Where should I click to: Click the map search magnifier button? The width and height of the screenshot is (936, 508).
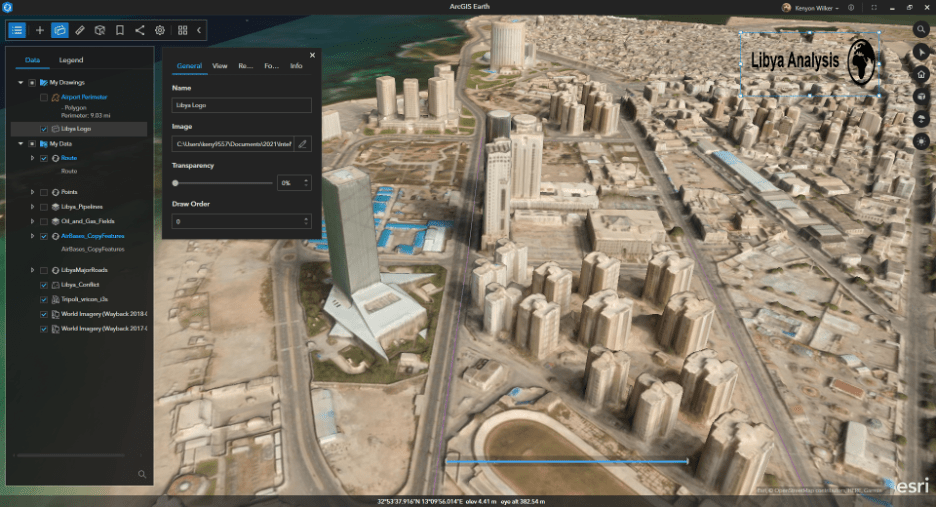tap(921, 29)
